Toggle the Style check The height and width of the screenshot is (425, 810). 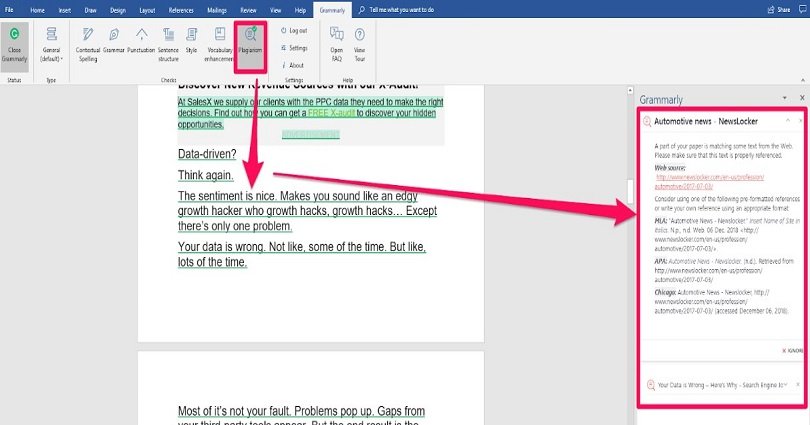[192, 41]
